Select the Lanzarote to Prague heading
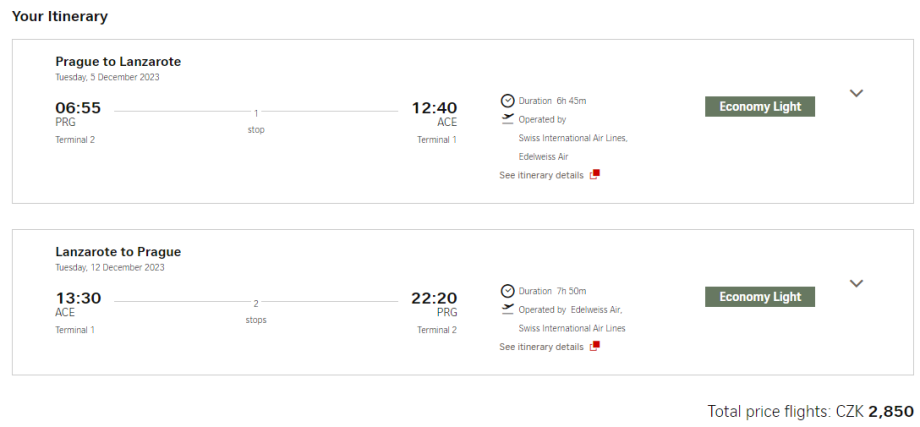The width and height of the screenshot is (920, 427). (x=118, y=251)
